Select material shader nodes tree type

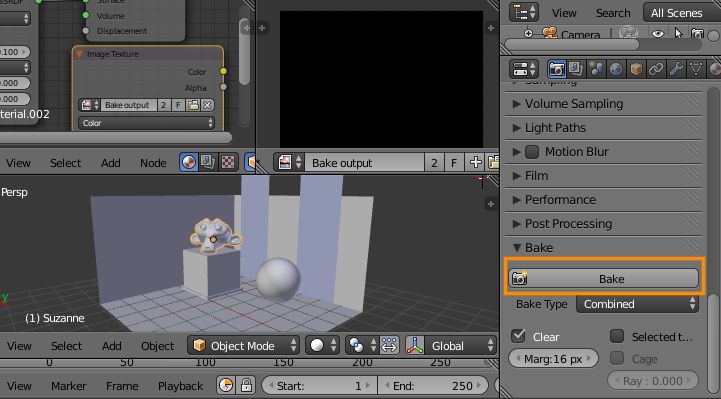point(189,162)
